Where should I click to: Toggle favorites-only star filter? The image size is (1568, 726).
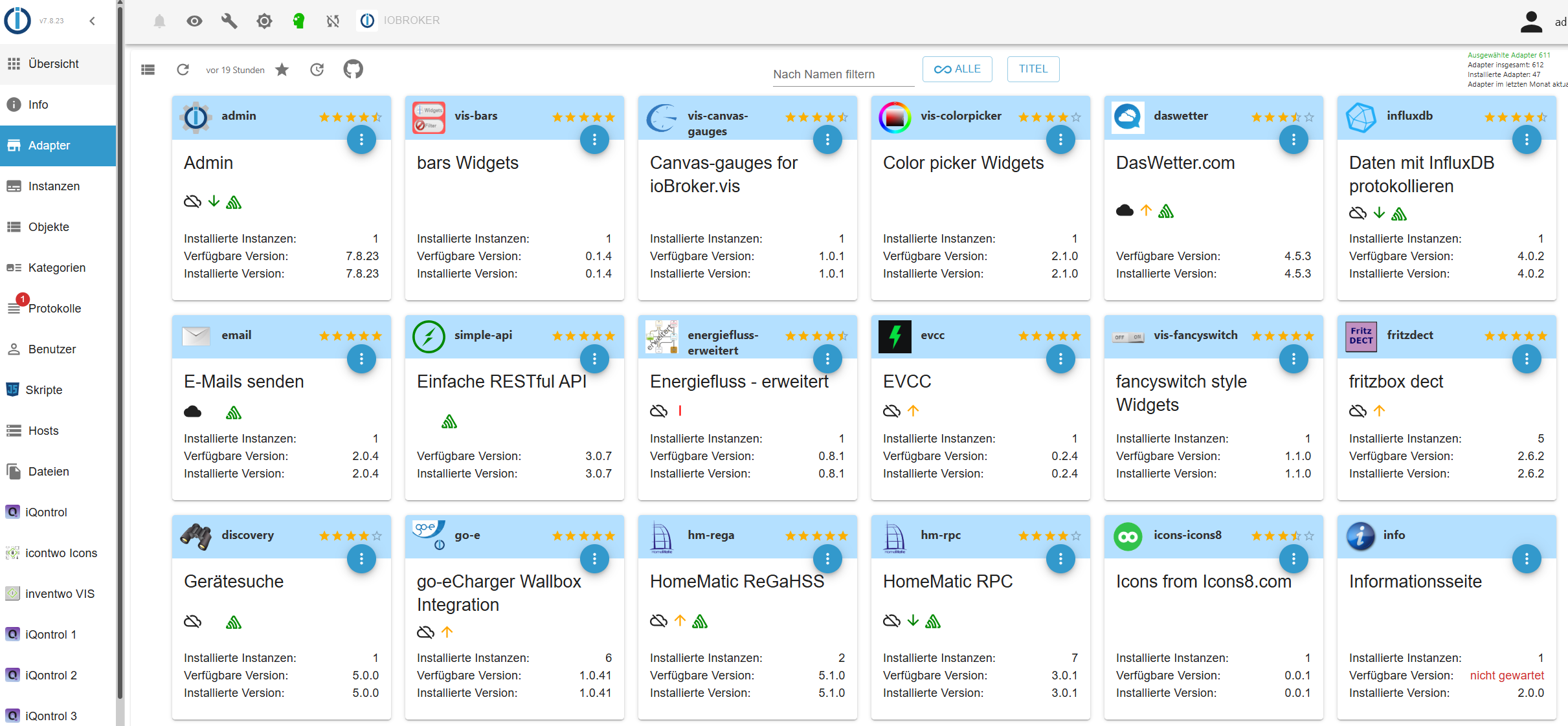[282, 69]
